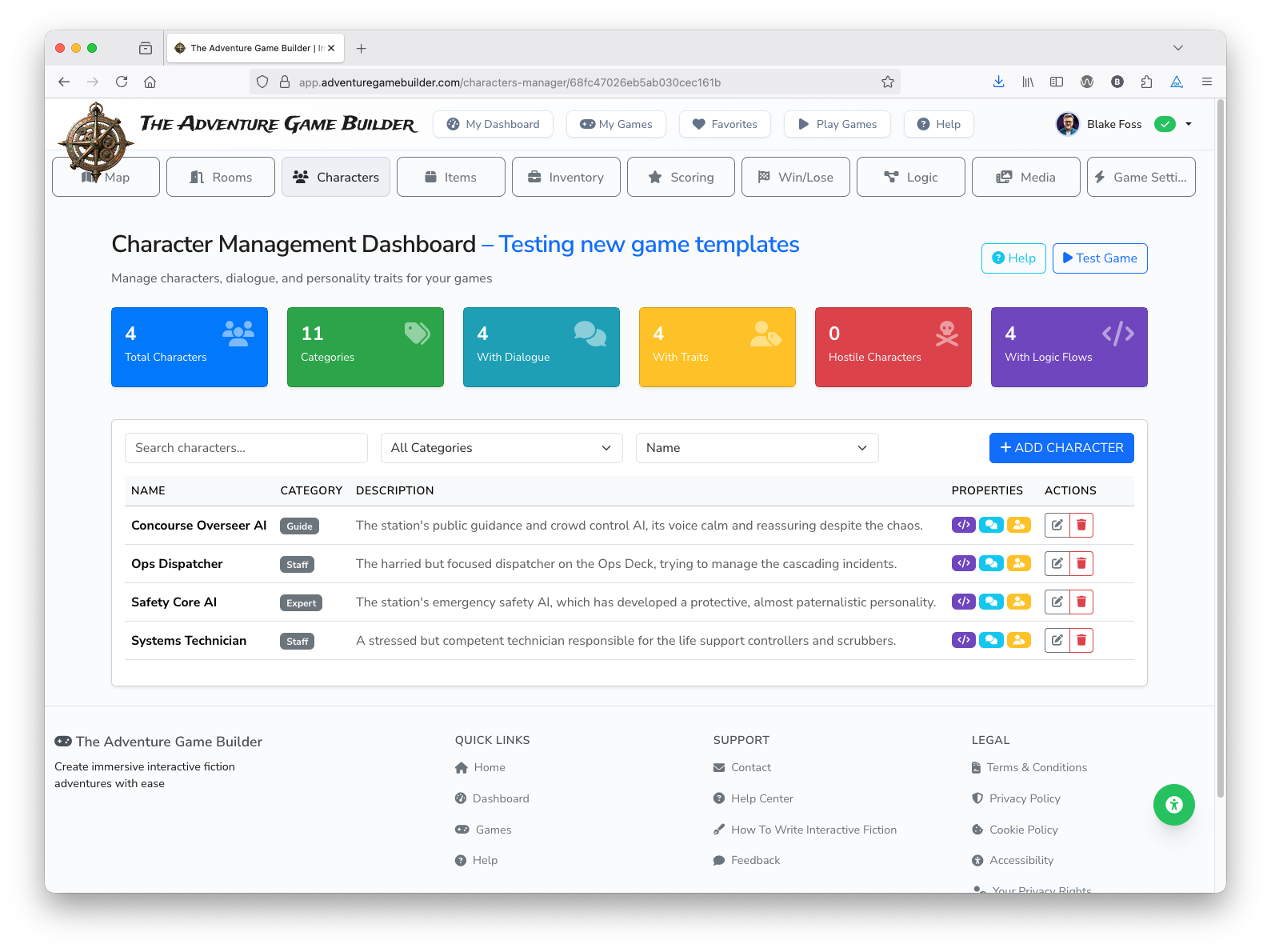Bookmark this page with the star icon
1271x952 pixels.
(x=887, y=82)
